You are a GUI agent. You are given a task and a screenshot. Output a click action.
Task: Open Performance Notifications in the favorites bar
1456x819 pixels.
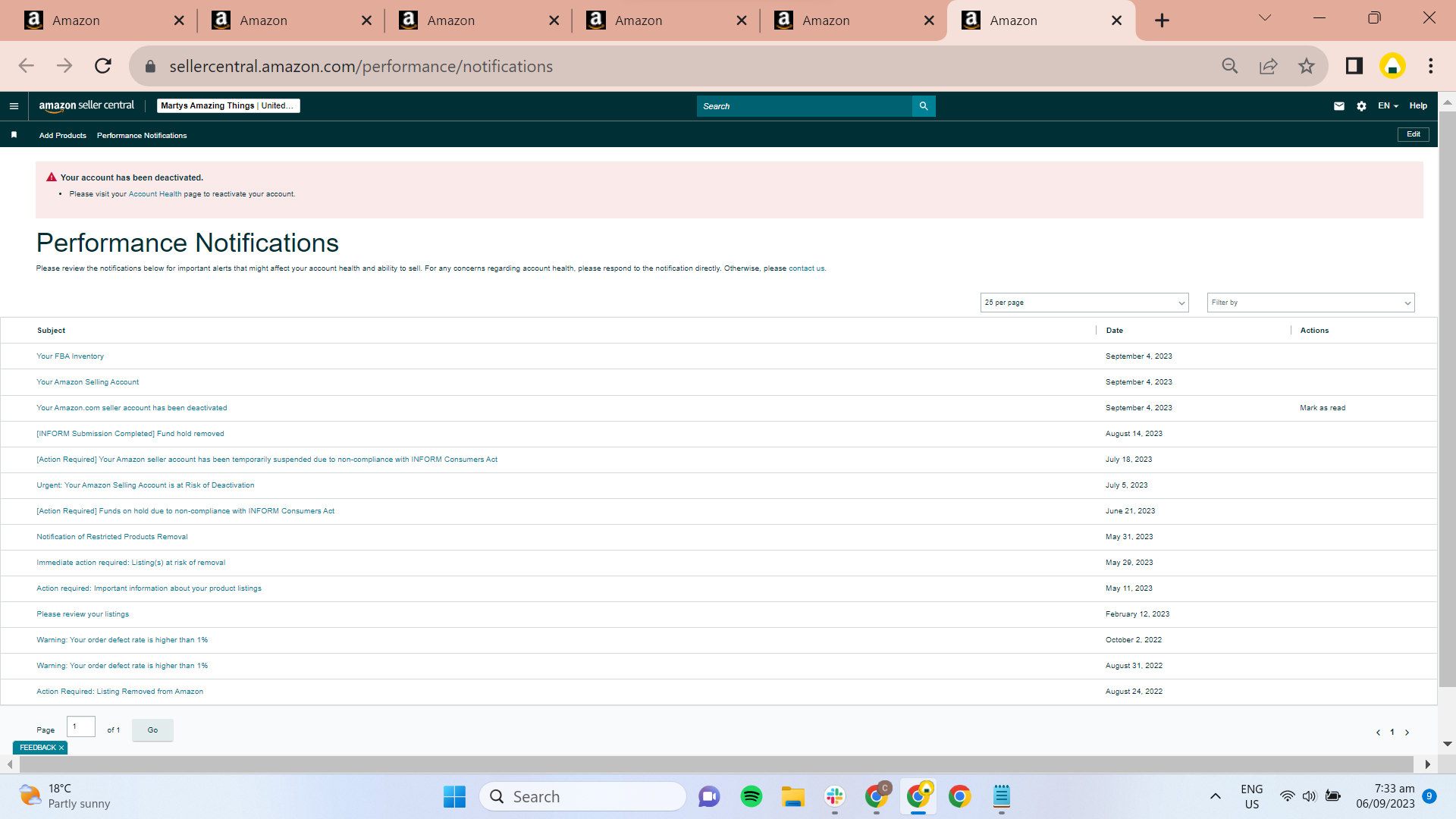pos(142,136)
